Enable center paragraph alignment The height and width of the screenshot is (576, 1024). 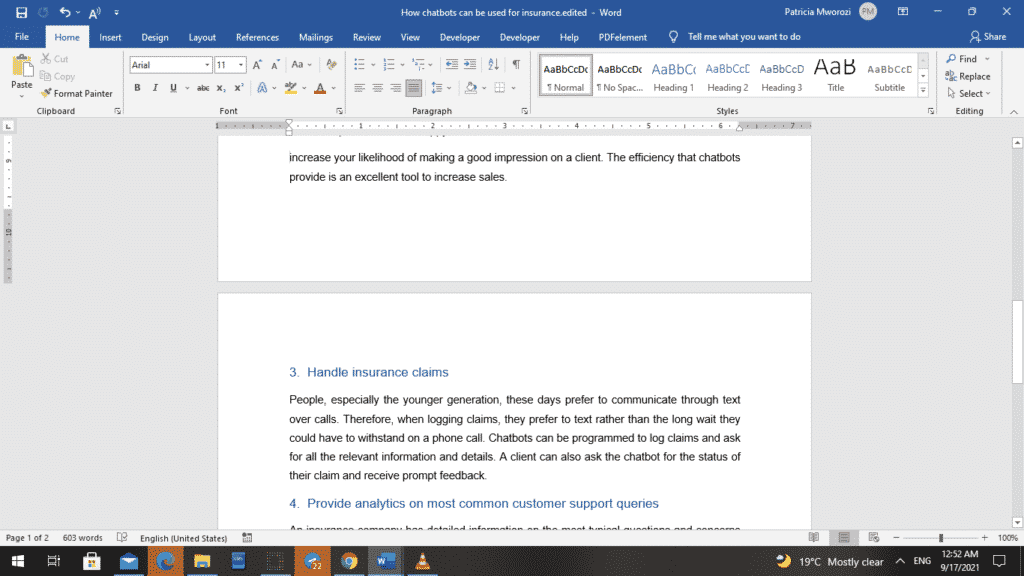[x=377, y=86]
